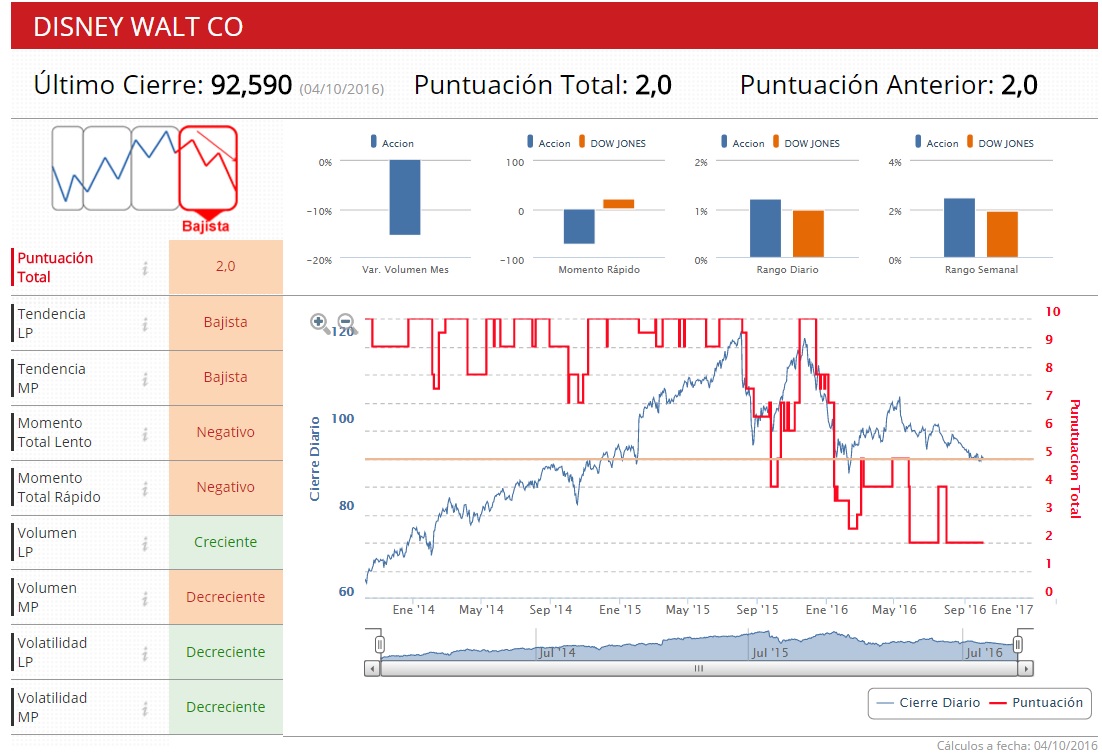Click the Bajista value for Tendencia MP

(x=226, y=377)
